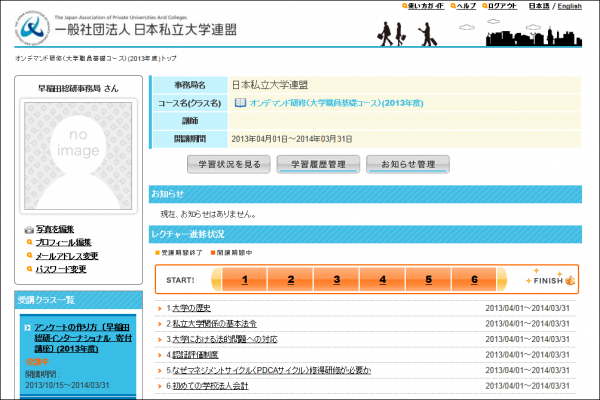600x400 pixels.
Task: Click the breadcrumb オンデマンド研修 トップ text
Action: [x=96, y=58]
